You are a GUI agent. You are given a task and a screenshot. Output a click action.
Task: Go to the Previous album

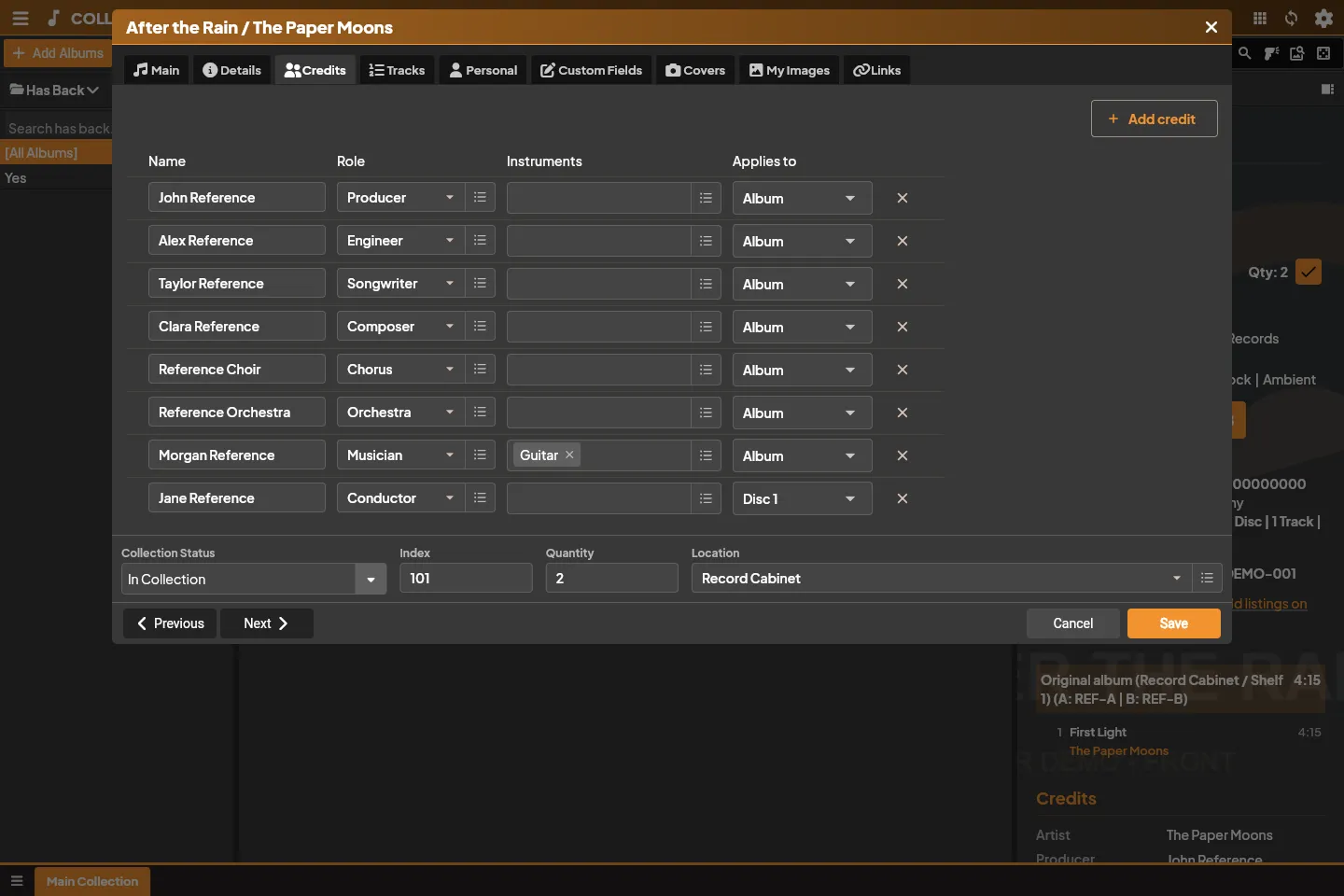pos(170,623)
